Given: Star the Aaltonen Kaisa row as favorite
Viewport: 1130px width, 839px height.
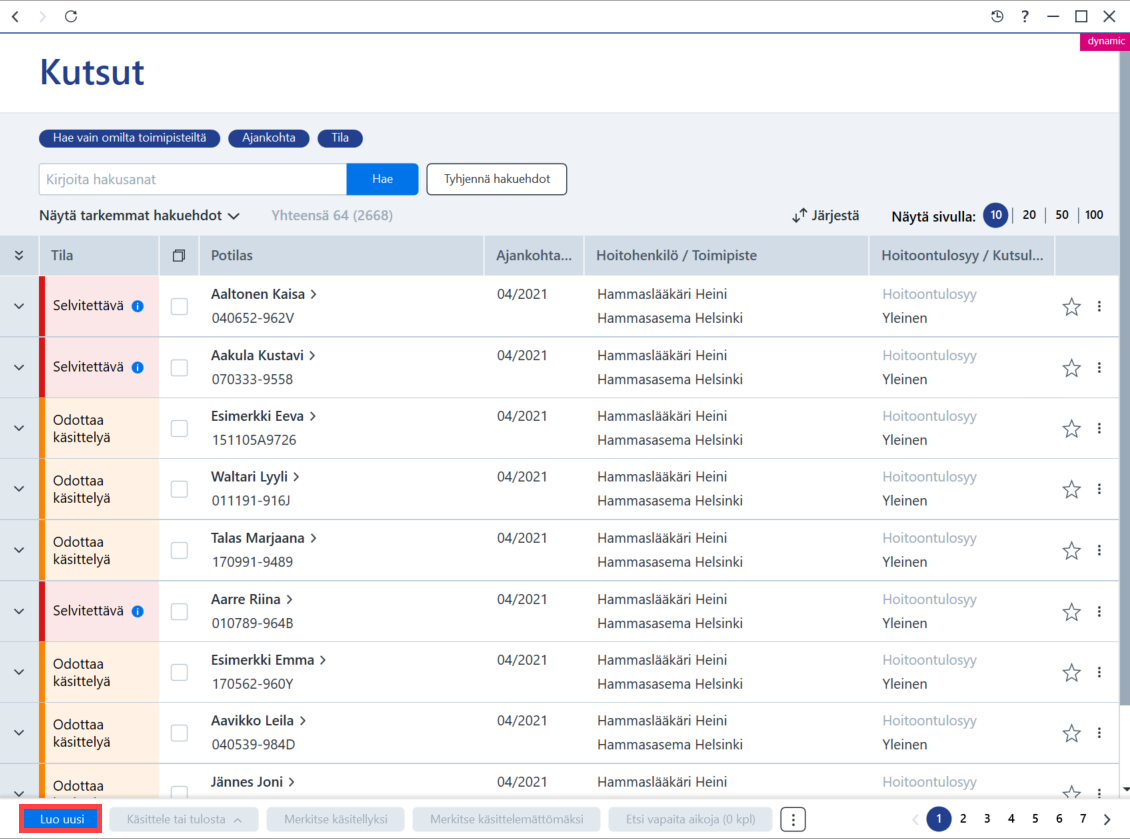Looking at the screenshot, I should [1072, 306].
